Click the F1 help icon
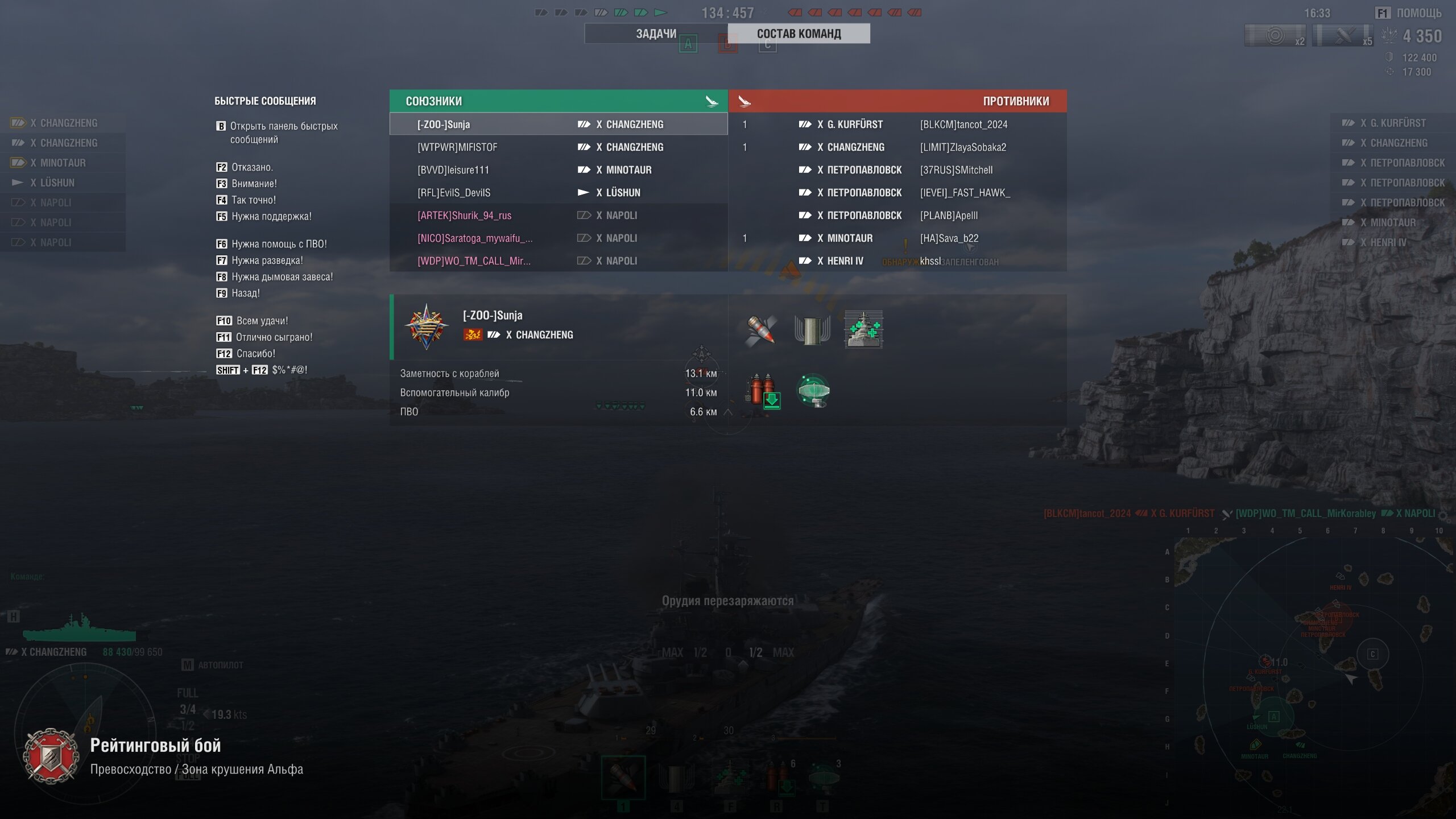Screen dimensions: 1456x819 (x=1383, y=13)
